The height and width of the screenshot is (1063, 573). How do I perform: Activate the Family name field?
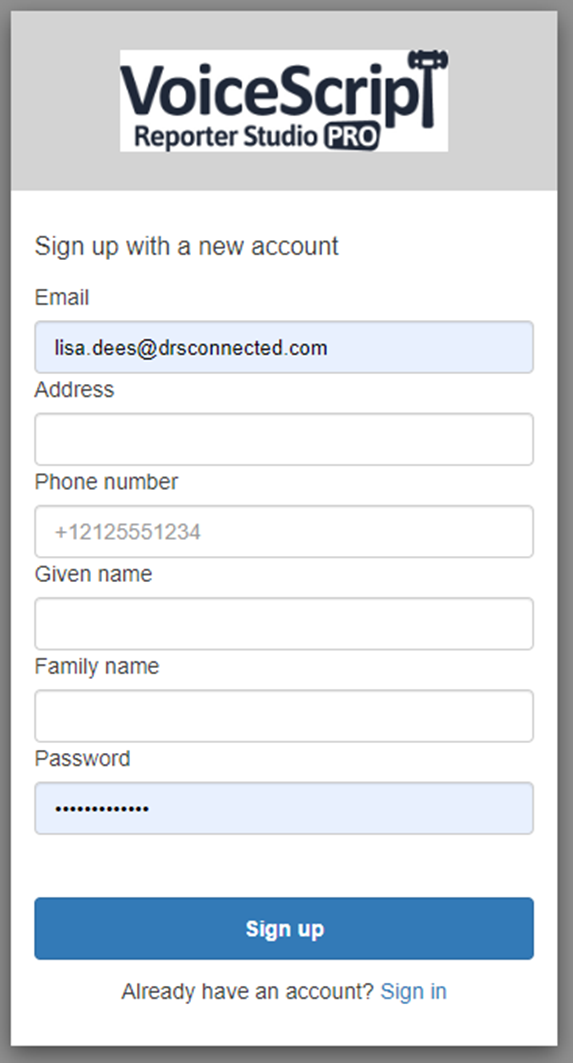click(284, 716)
